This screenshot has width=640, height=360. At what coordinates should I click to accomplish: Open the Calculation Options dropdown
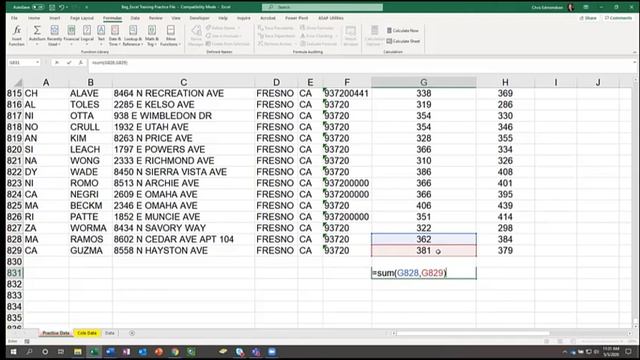tap(374, 35)
